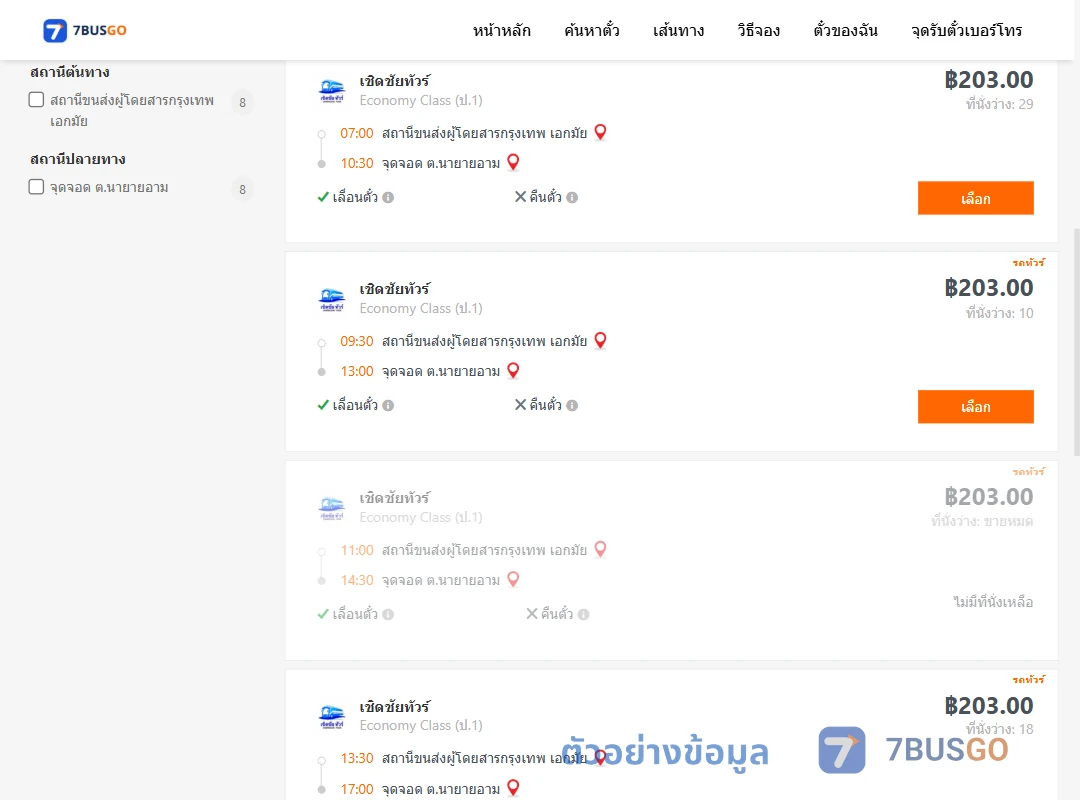
Task: Open the จุดรับตั๋วเบอร์โทร menu item
Action: [x=966, y=30]
